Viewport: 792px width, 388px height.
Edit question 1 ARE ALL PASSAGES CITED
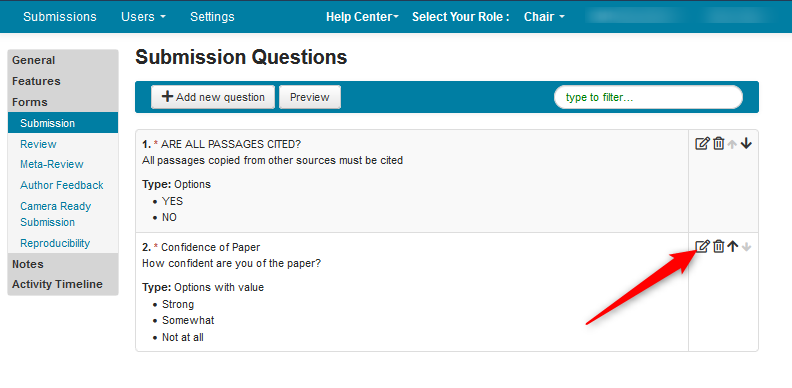(703, 144)
